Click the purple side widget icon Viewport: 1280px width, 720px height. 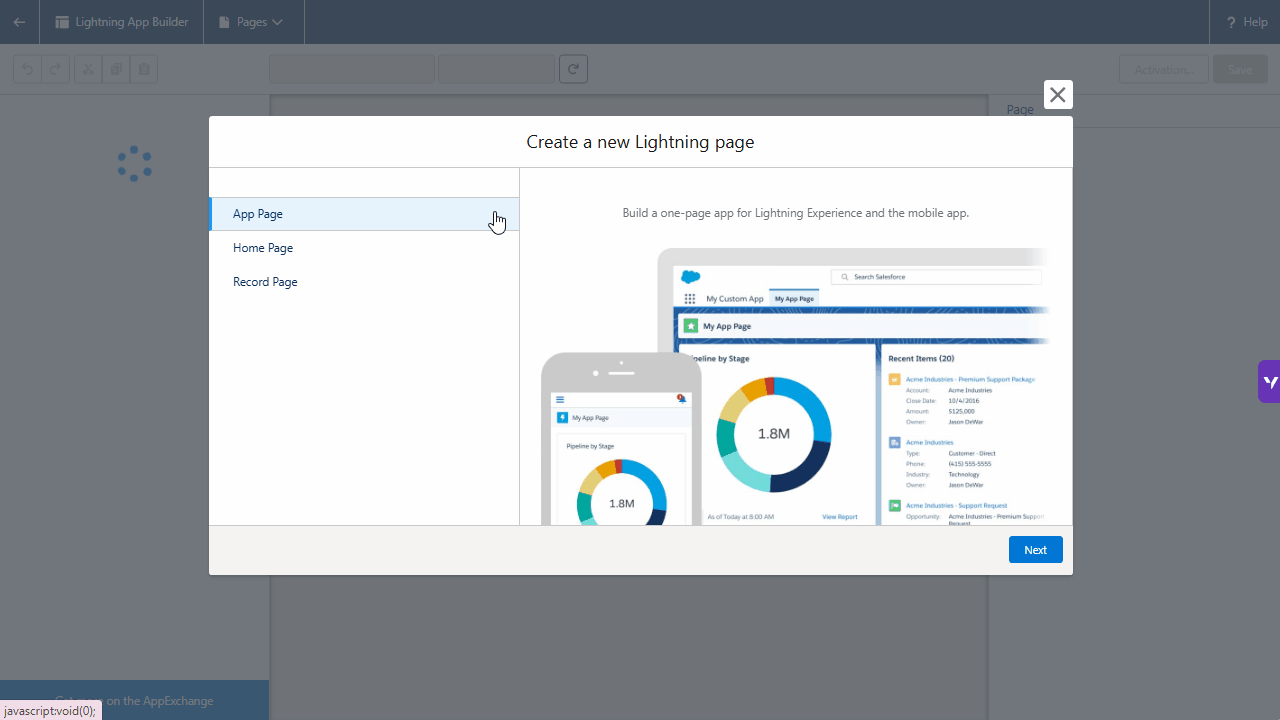[1269, 382]
